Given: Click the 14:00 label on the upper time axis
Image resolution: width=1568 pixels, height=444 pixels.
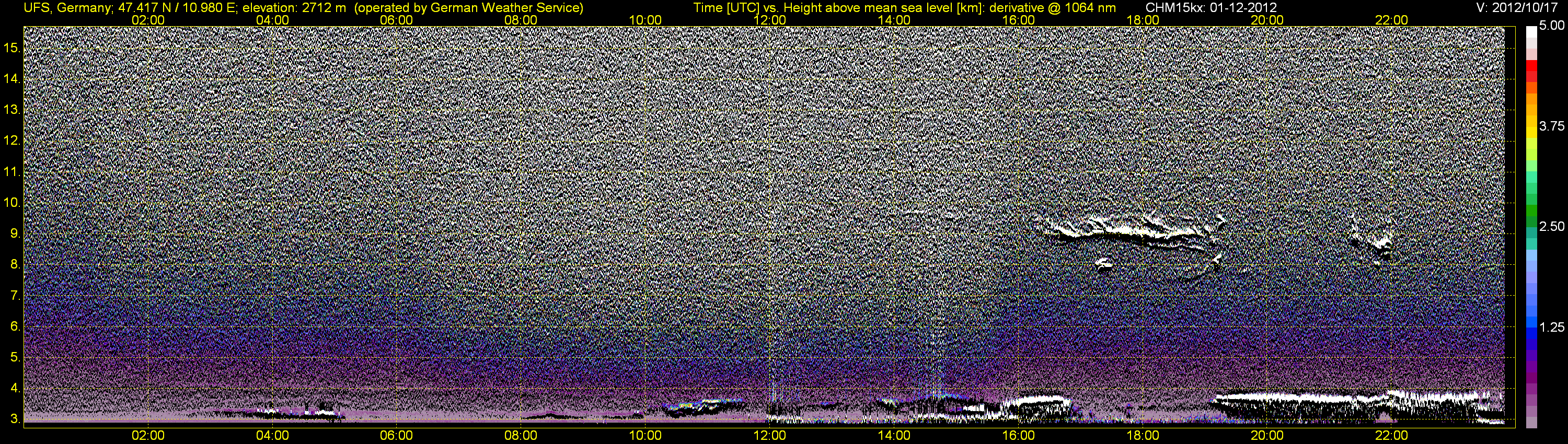Looking at the screenshot, I should [894, 20].
